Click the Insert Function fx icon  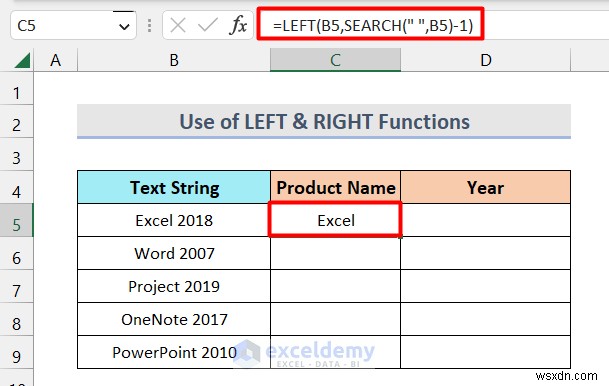[238, 26]
